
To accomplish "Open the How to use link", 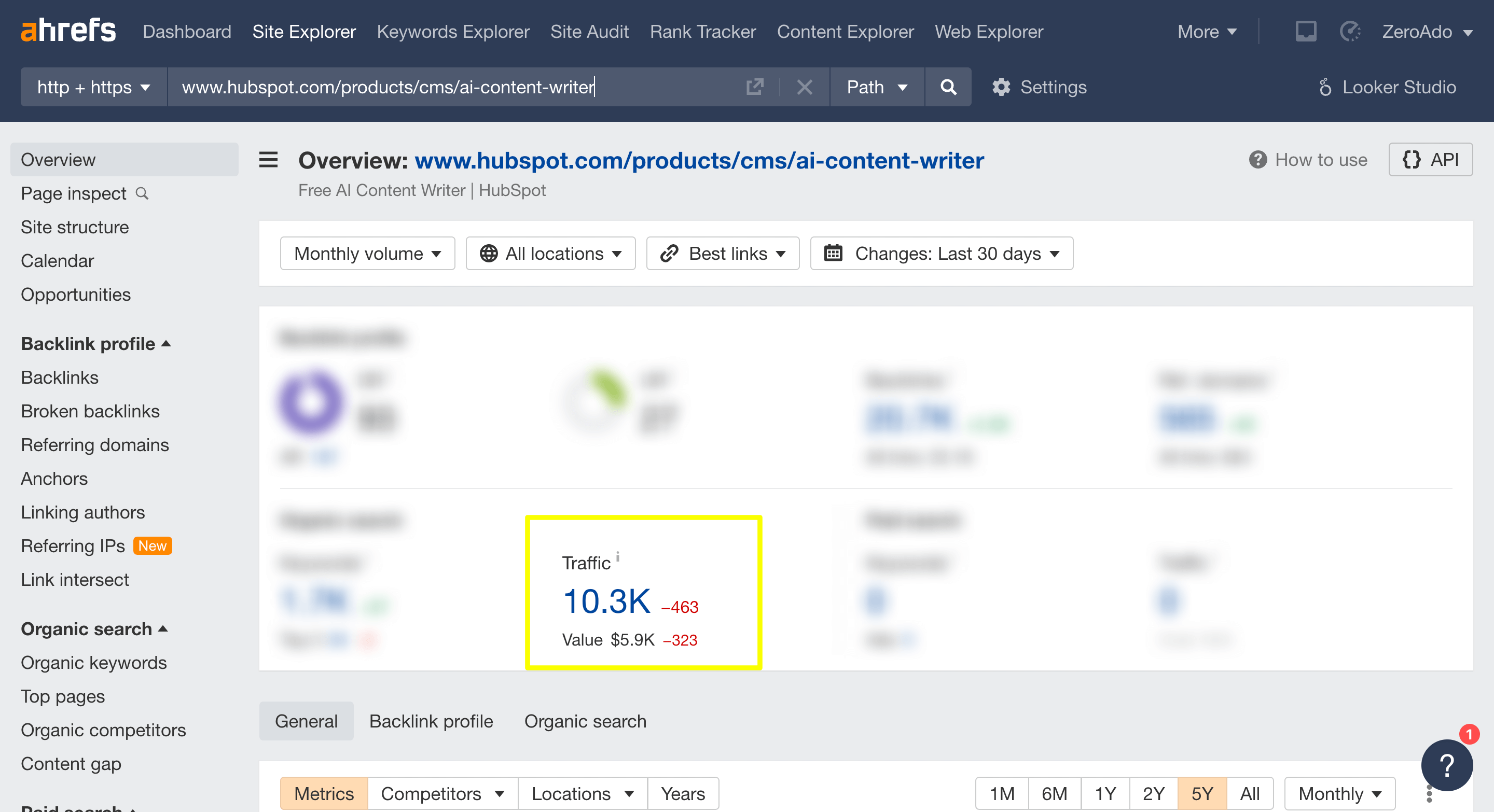I will (1308, 159).
